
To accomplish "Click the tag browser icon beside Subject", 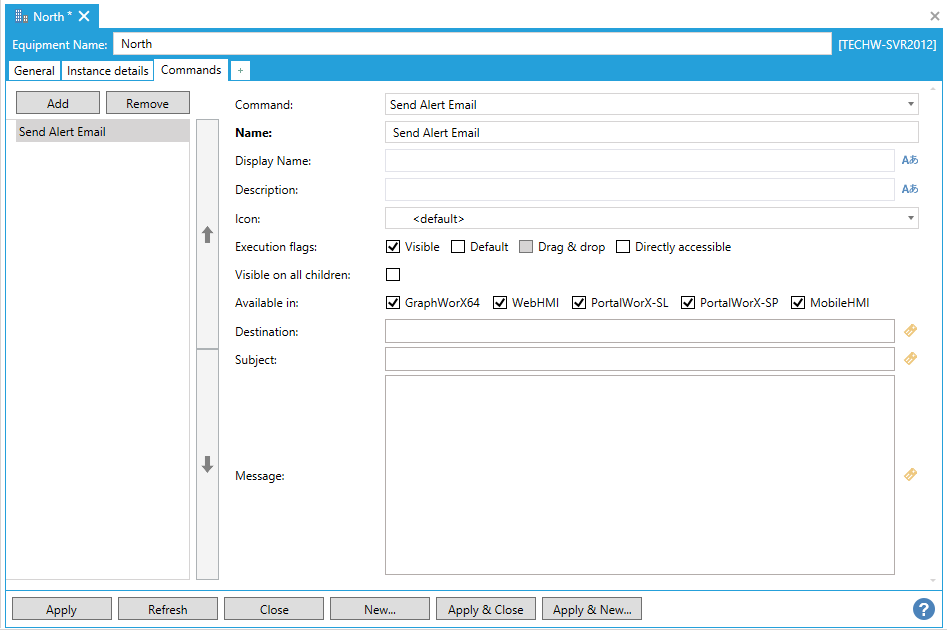I will (x=910, y=359).
